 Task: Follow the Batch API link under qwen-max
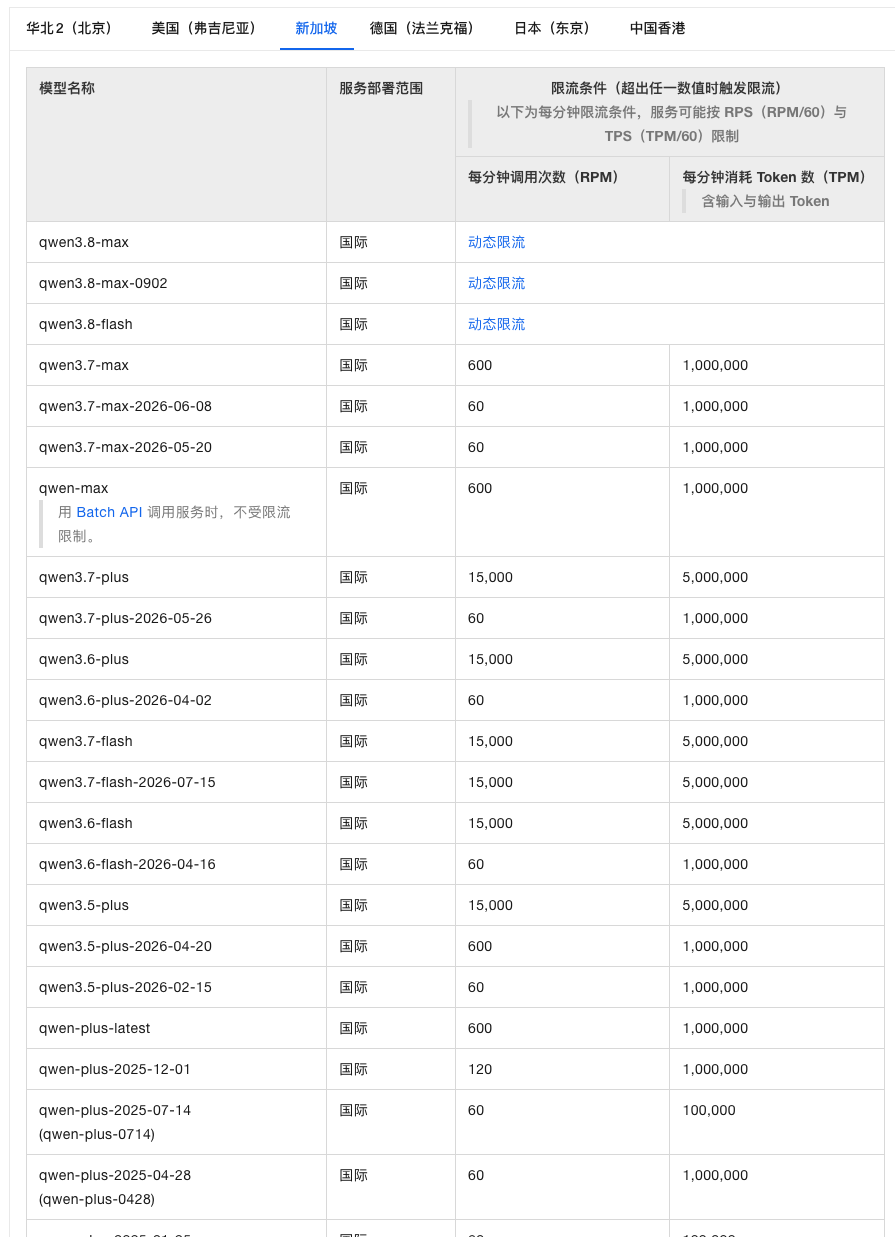109,512
